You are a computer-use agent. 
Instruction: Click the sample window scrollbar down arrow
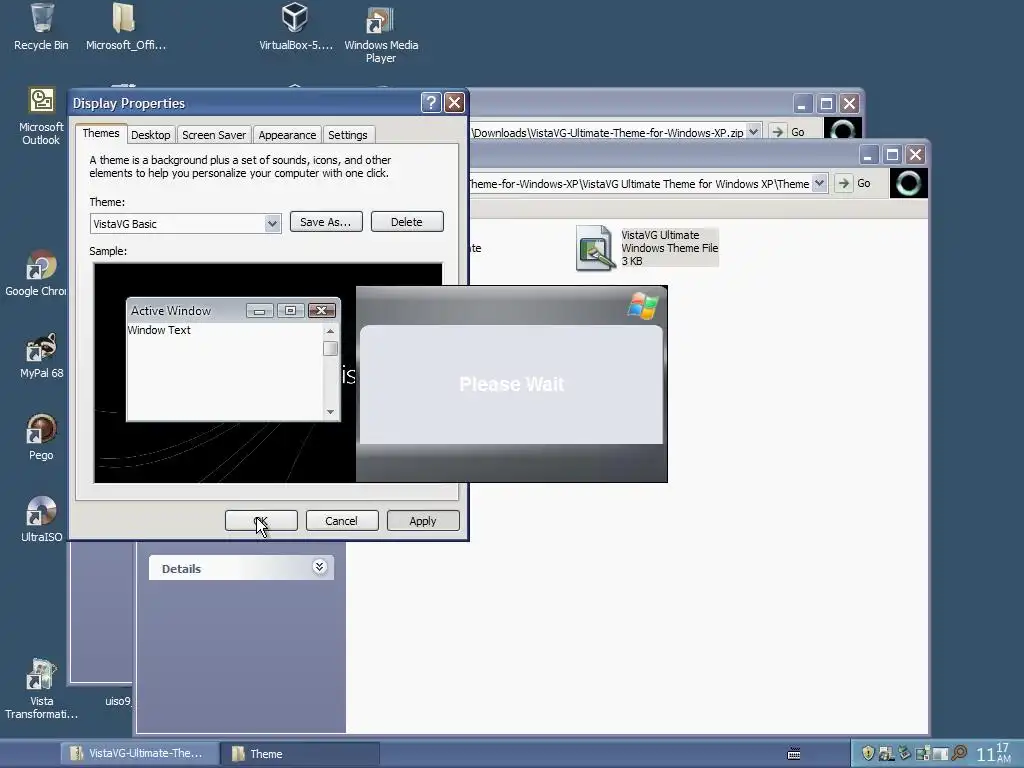pos(330,411)
